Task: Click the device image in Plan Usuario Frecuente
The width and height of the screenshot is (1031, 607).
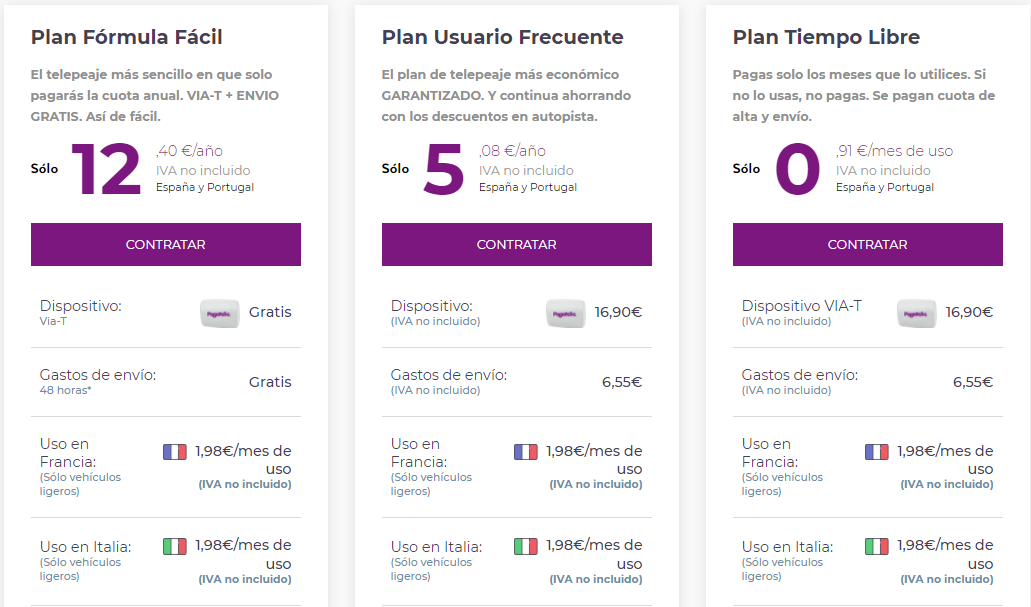Action: (x=565, y=314)
